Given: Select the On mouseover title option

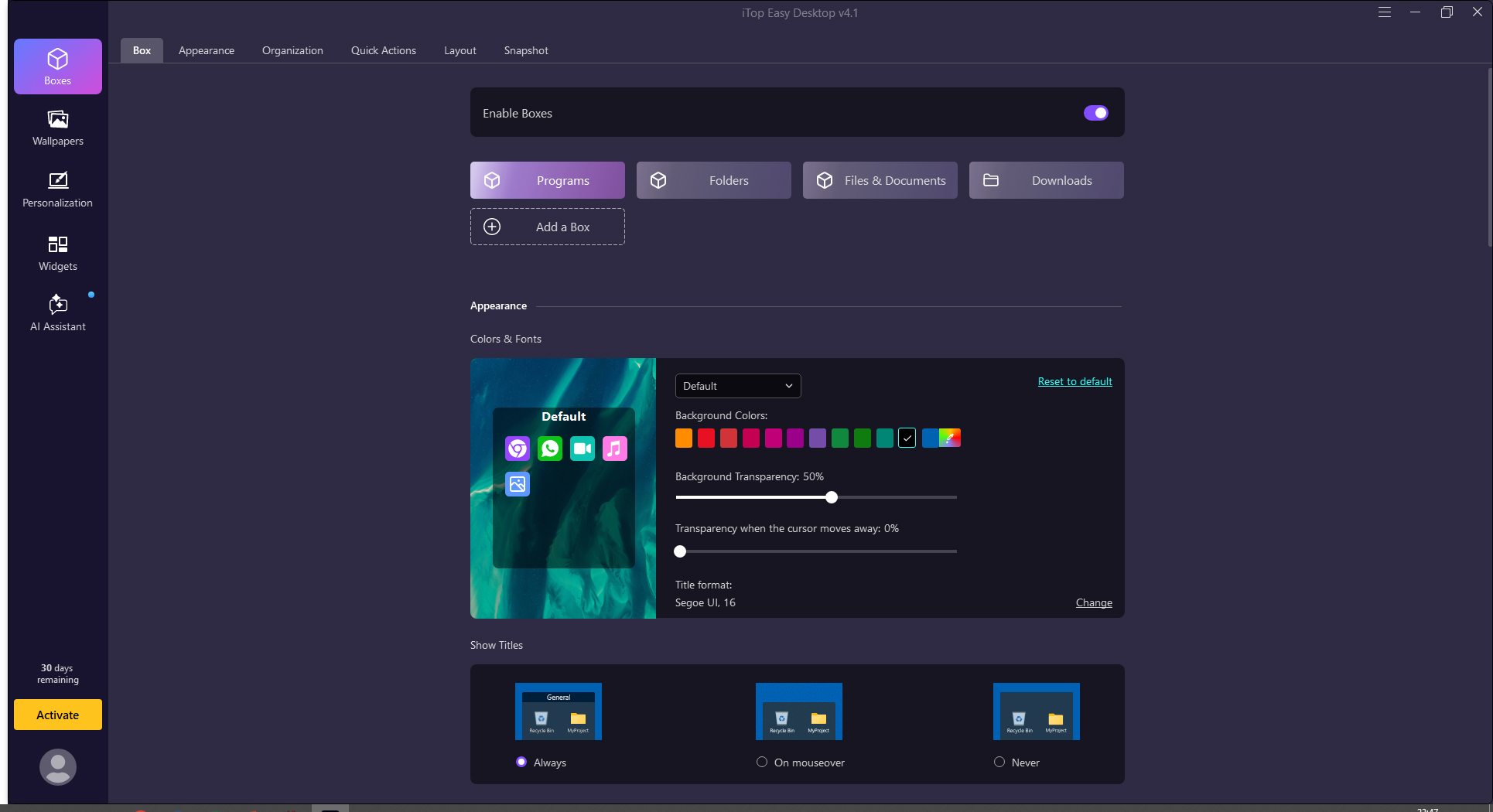Looking at the screenshot, I should [x=762, y=762].
